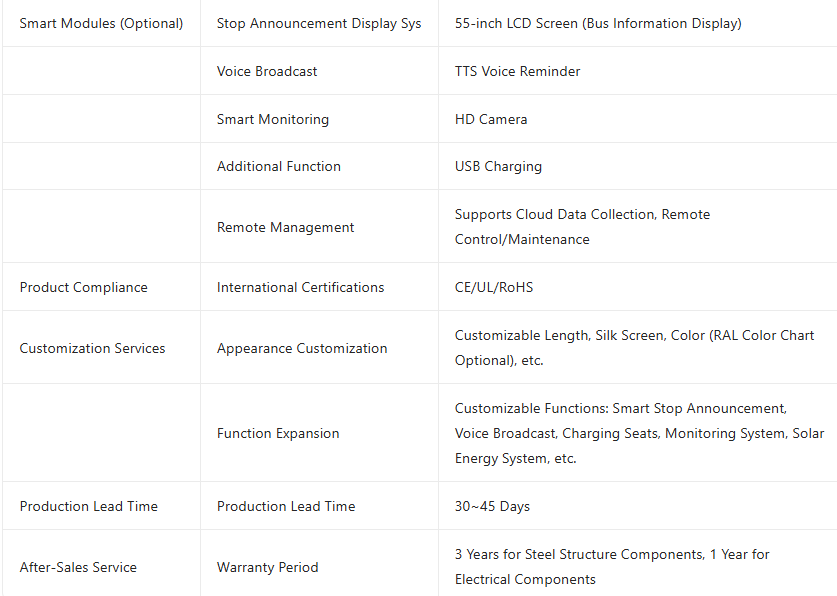The image size is (837, 596).
Task: Click the Appearance Customization cell
Action: tap(302, 348)
